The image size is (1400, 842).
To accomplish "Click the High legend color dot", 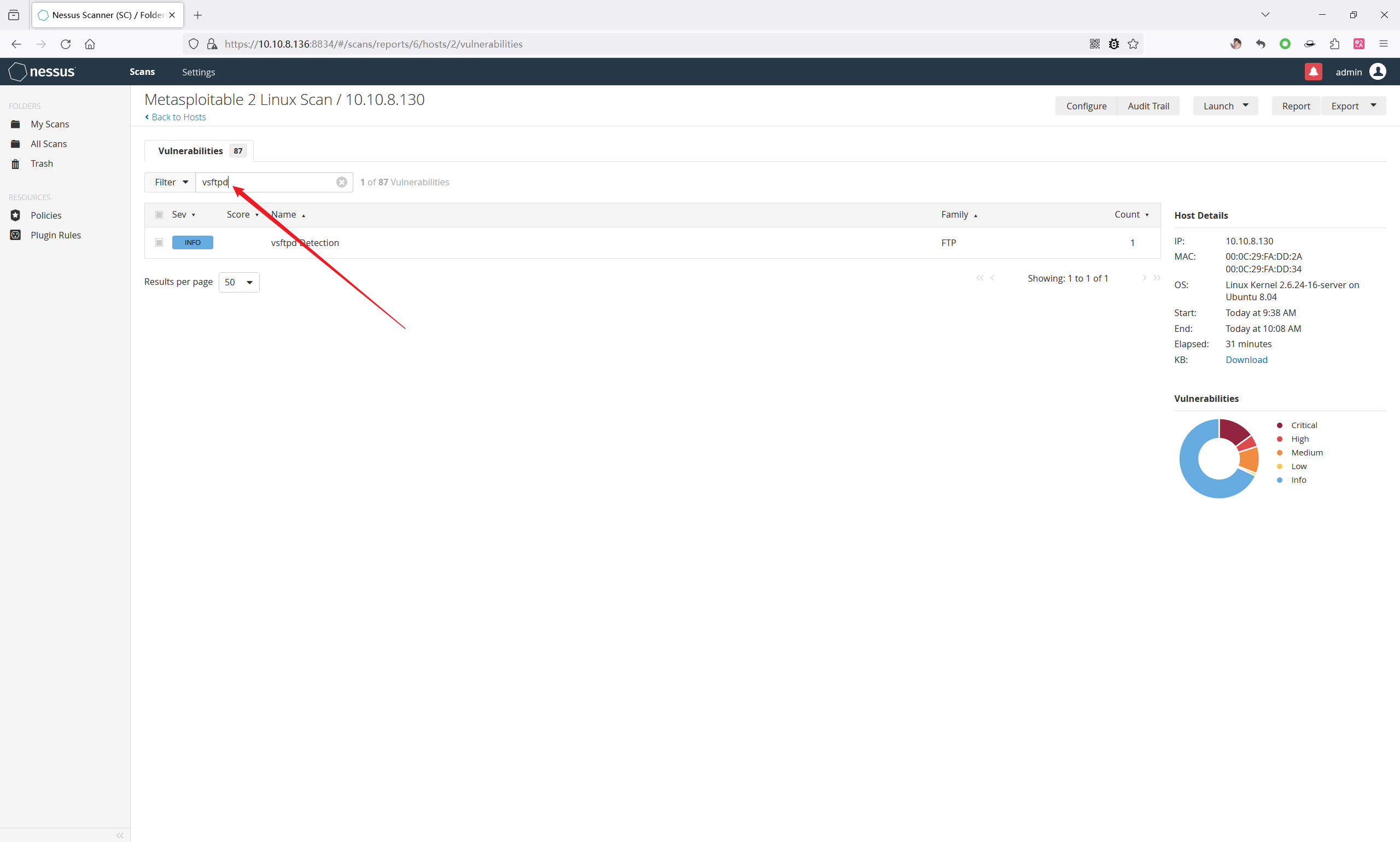I will (1279, 439).
